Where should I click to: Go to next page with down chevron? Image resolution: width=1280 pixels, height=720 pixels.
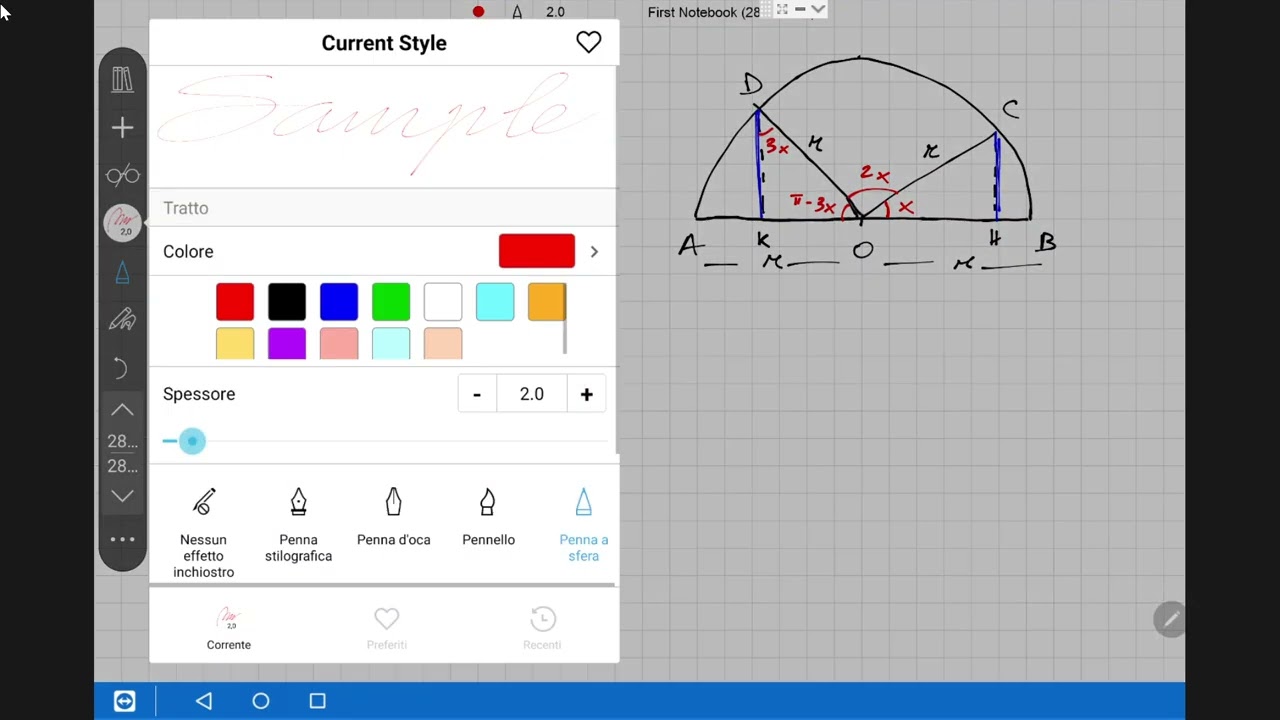pos(122,496)
